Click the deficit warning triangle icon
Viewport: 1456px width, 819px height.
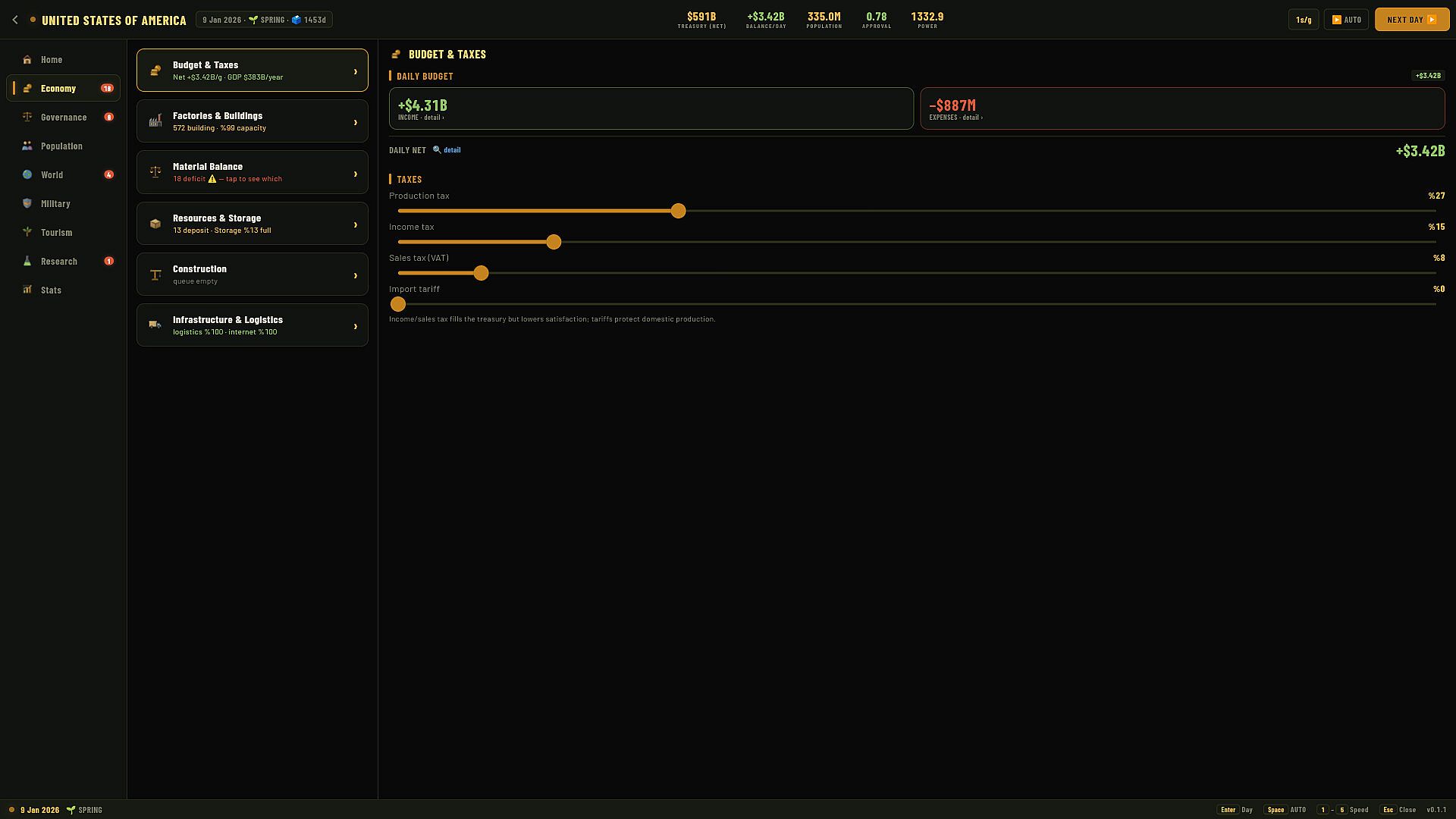[x=212, y=180]
